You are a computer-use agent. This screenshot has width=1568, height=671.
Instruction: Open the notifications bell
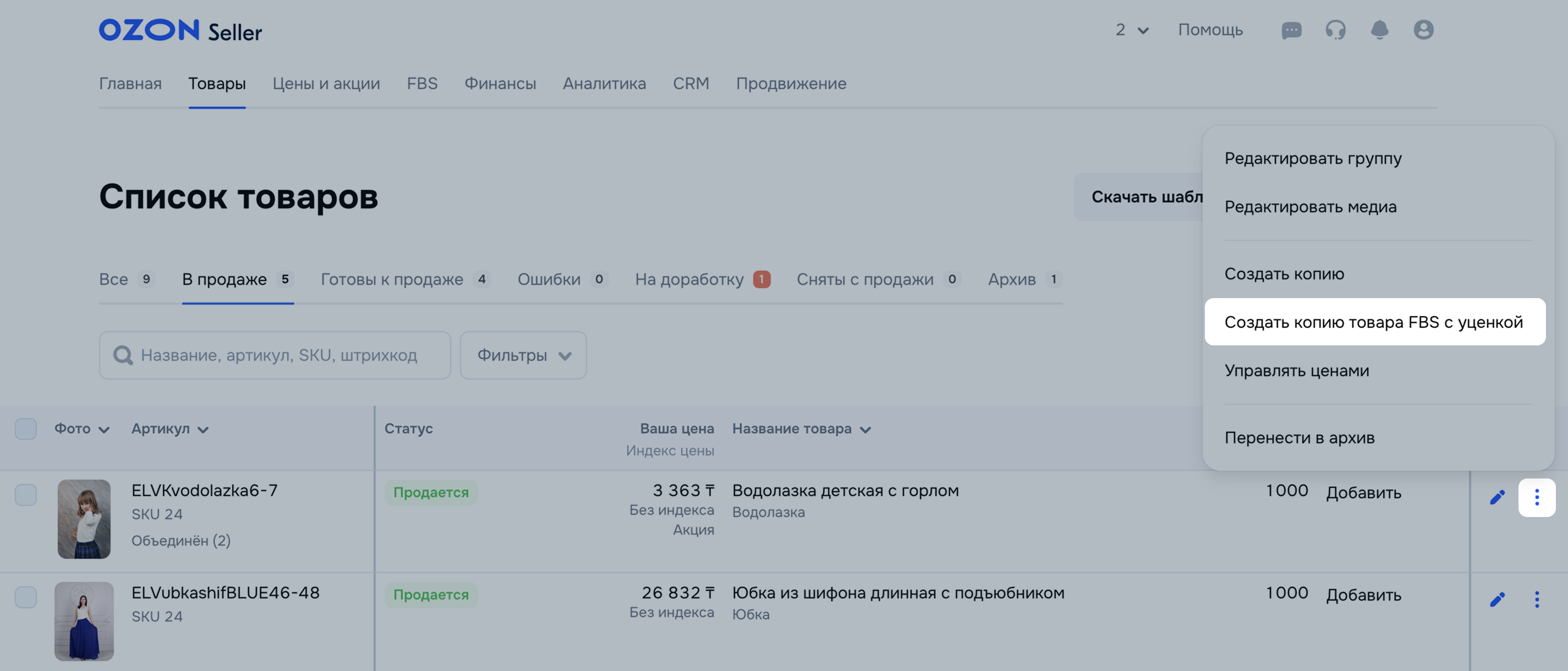pyautogui.click(x=1379, y=30)
